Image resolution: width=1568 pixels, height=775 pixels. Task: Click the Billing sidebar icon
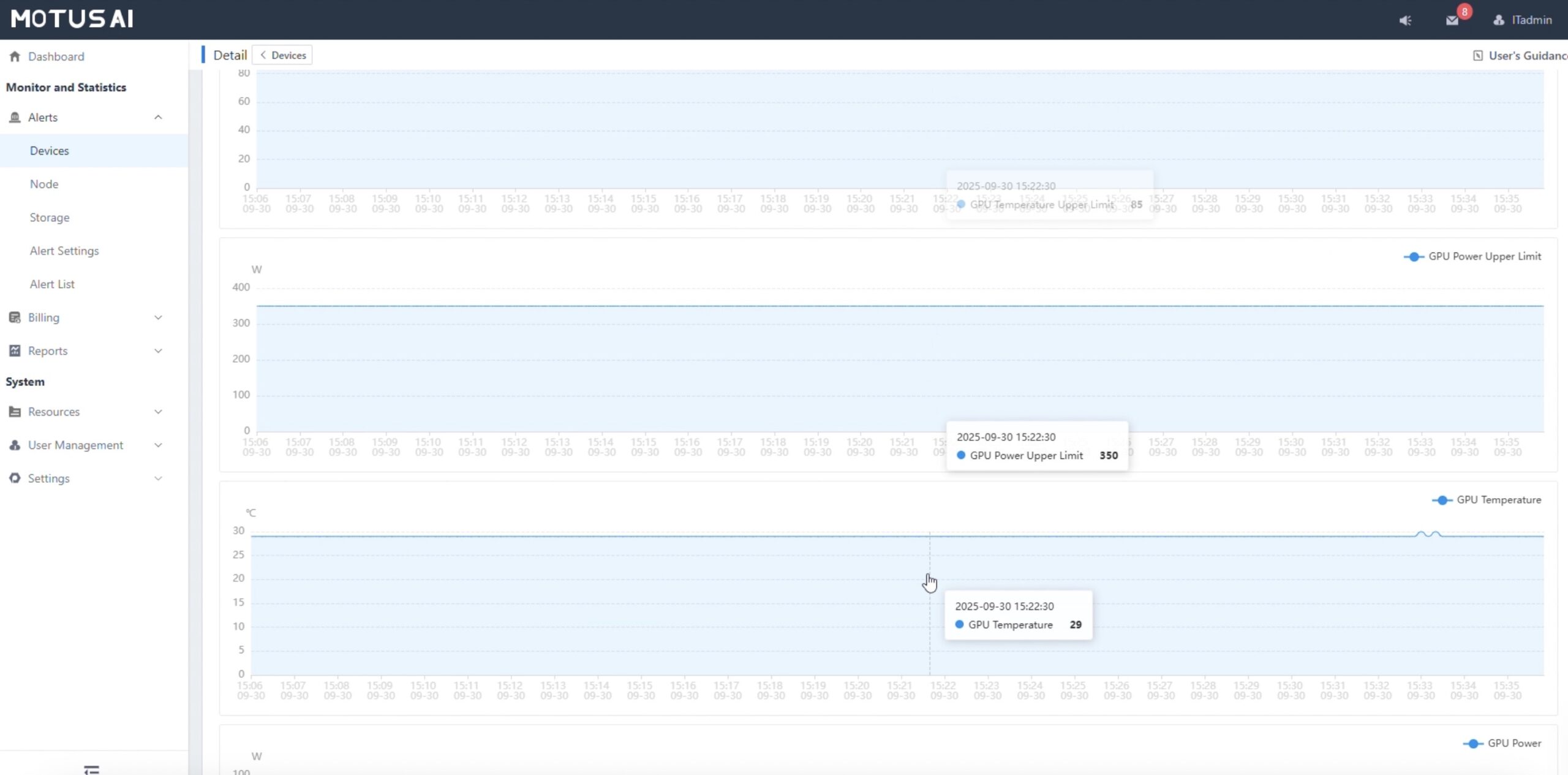tap(15, 317)
